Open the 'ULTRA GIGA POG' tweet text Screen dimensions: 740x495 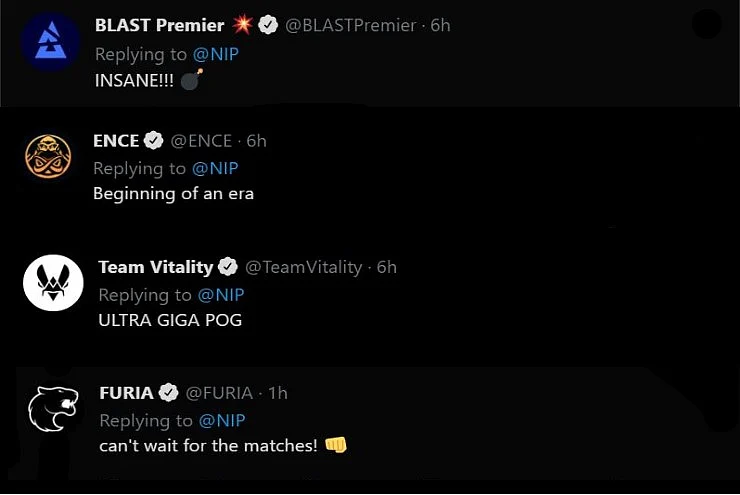pos(170,320)
